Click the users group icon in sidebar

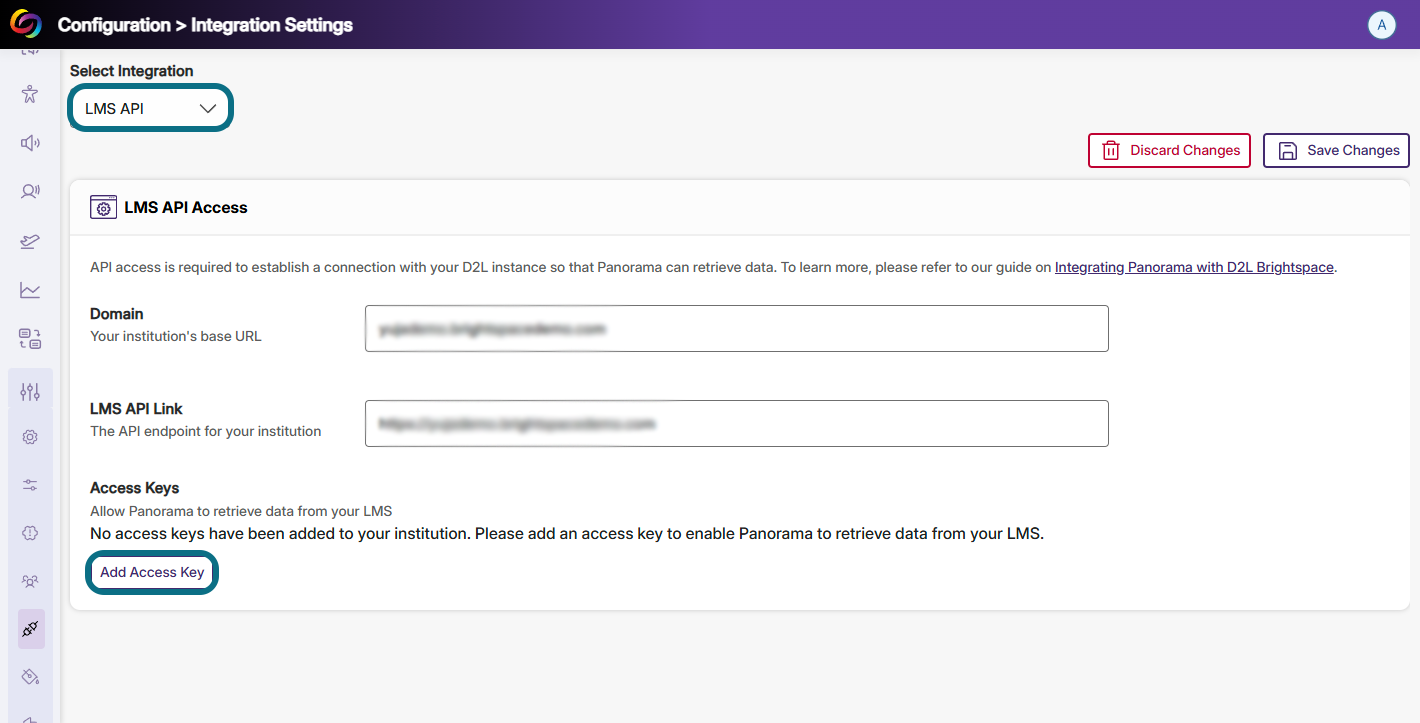coord(30,581)
